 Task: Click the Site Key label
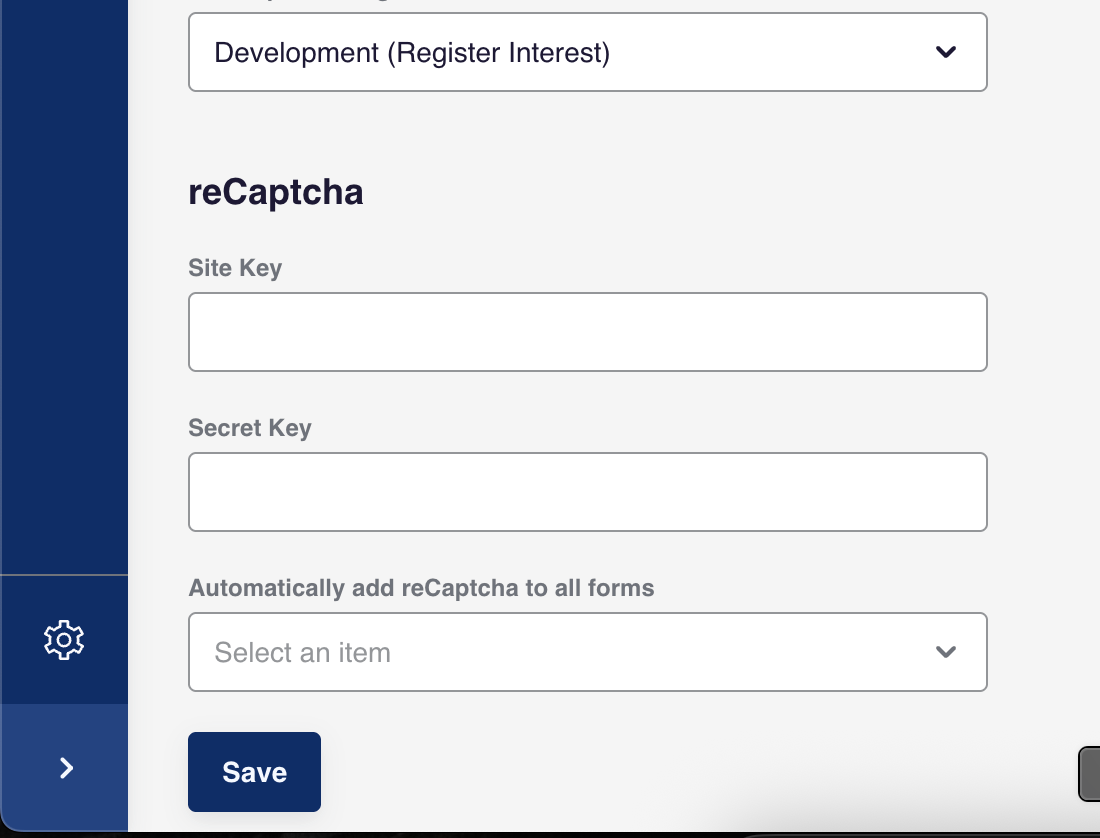(x=235, y=268)
